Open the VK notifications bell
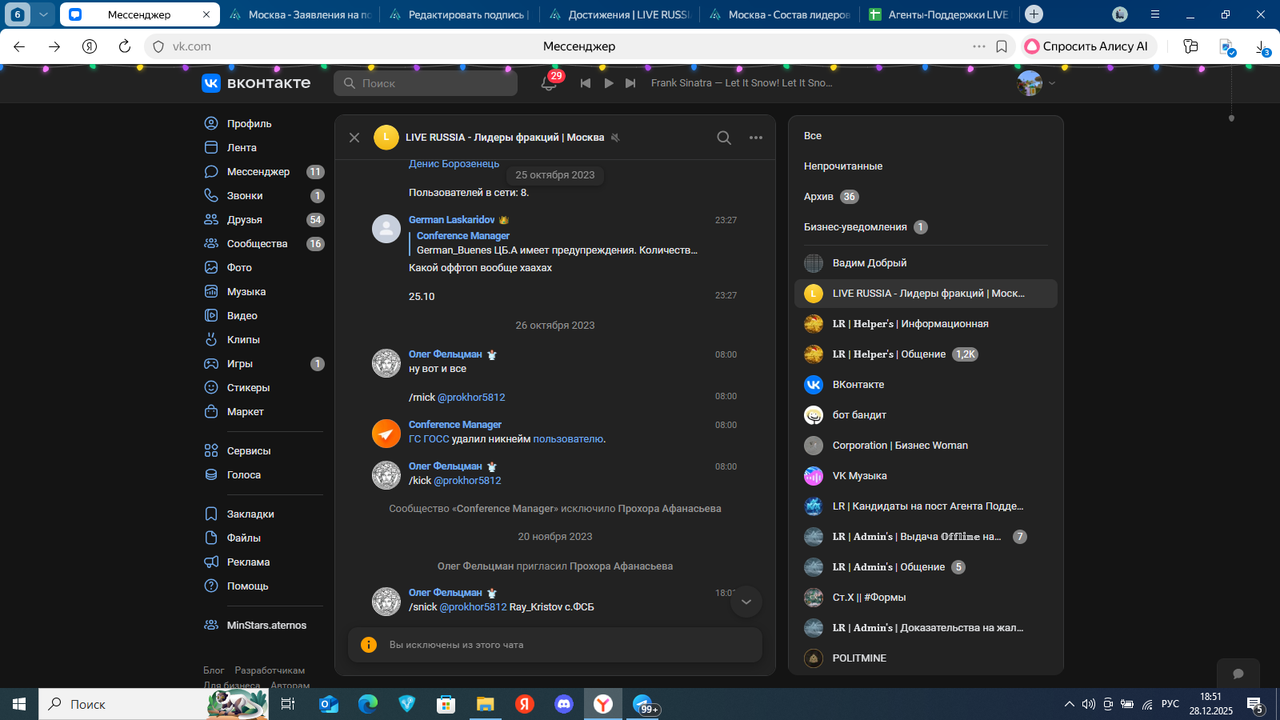Image resolution: width=1280 pixels, height=720 pixels. [x=548, y=83]
